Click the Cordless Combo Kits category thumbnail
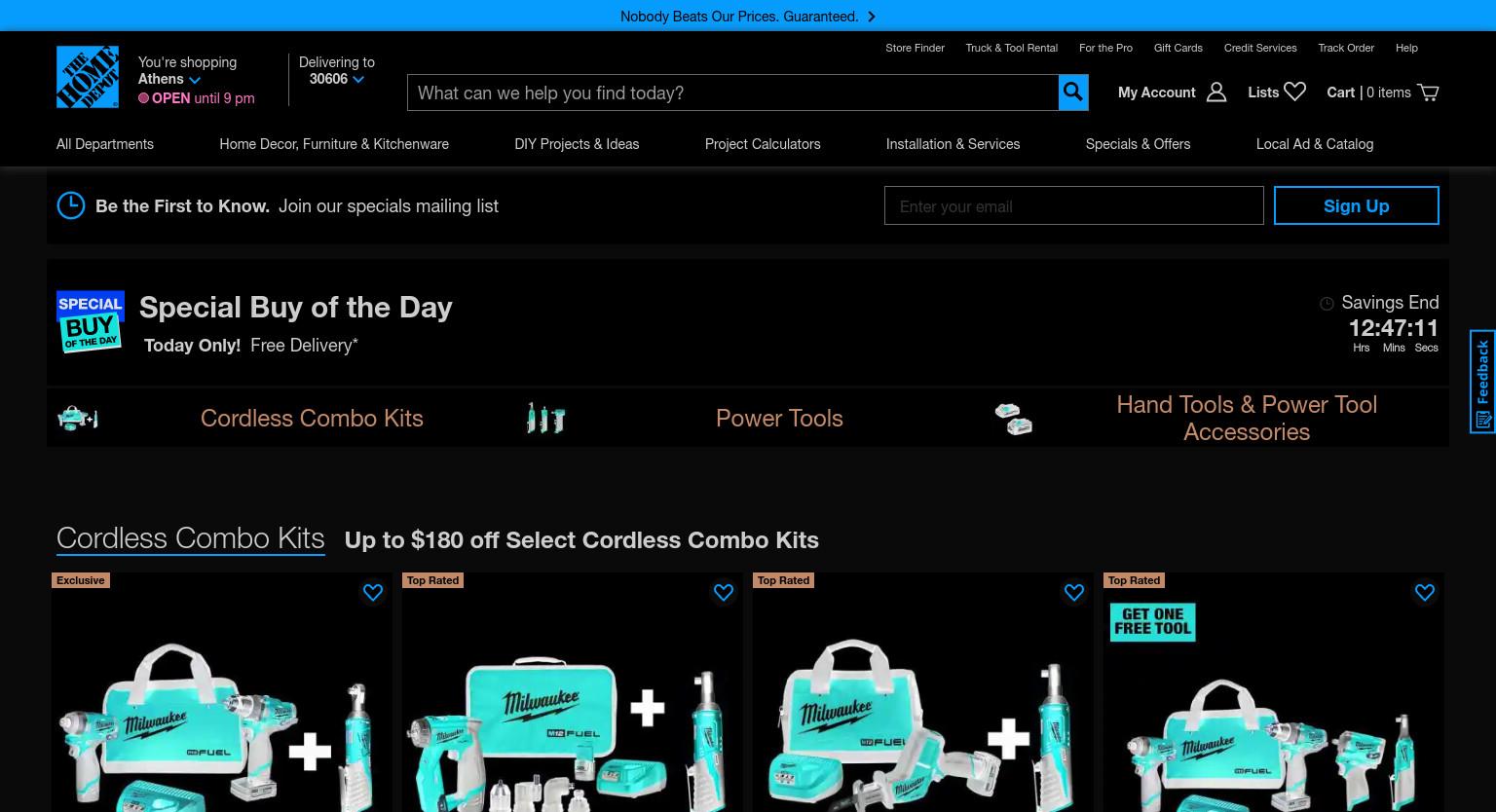 tap(78, 419)
